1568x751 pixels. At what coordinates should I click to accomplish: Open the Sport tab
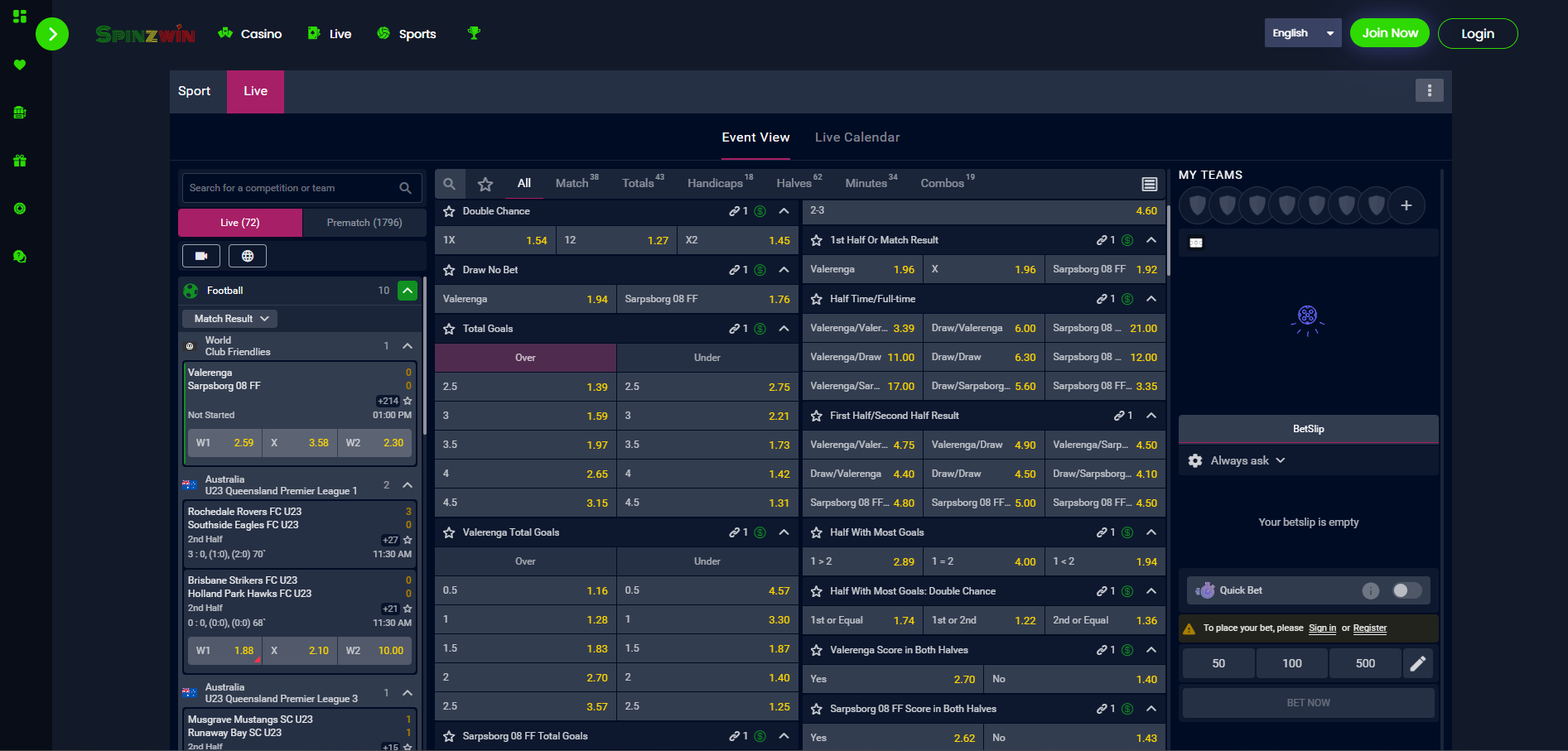195,91
